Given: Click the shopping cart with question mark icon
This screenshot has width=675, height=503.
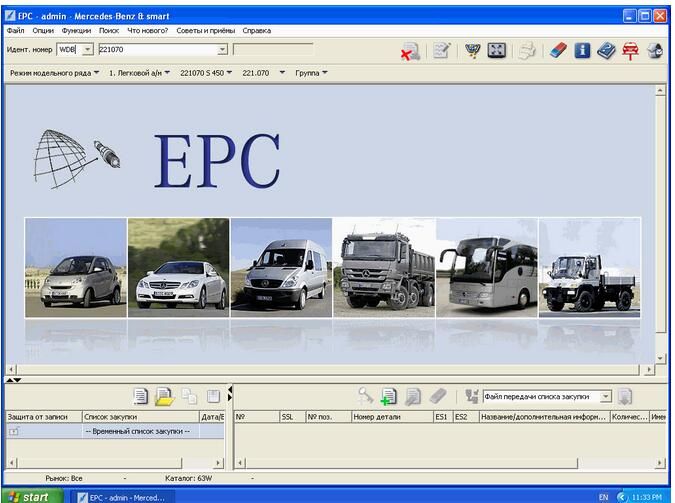Looking at the screenshot, I should click(473, 50).
